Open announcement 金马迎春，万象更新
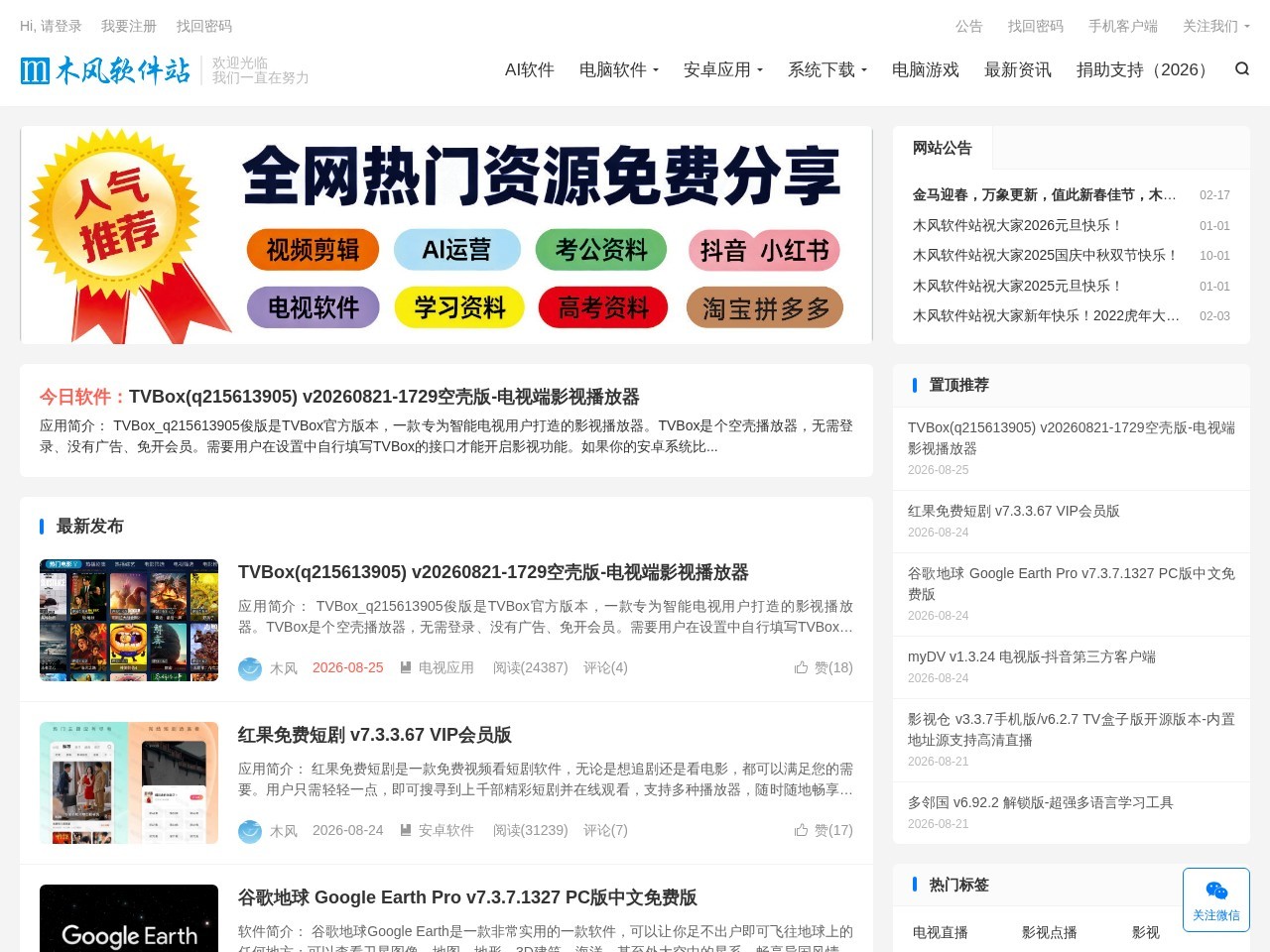 pyautogui.click(x=1045, y=195)
